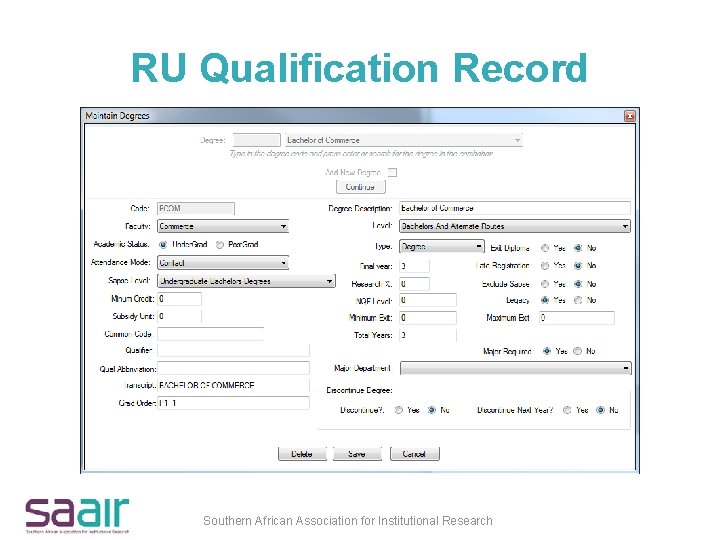Click the Transcript field with BACHELOR OF COMMERCE

233,385
